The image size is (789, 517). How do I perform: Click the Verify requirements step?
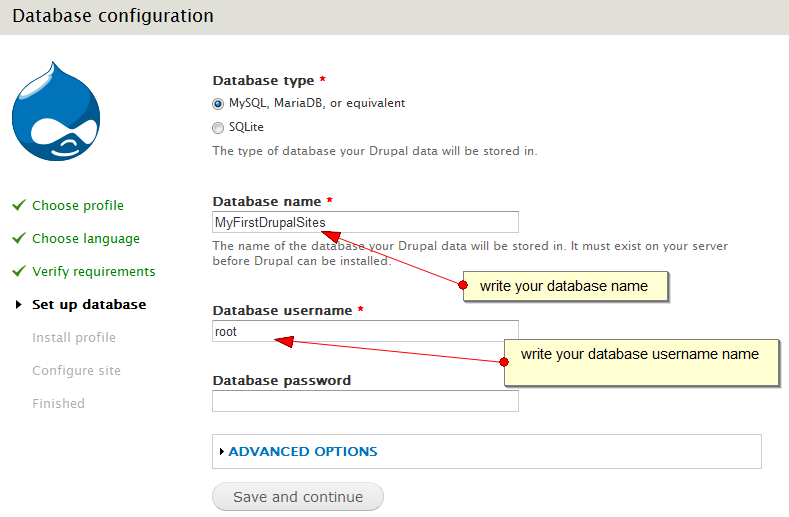[94, 271]
